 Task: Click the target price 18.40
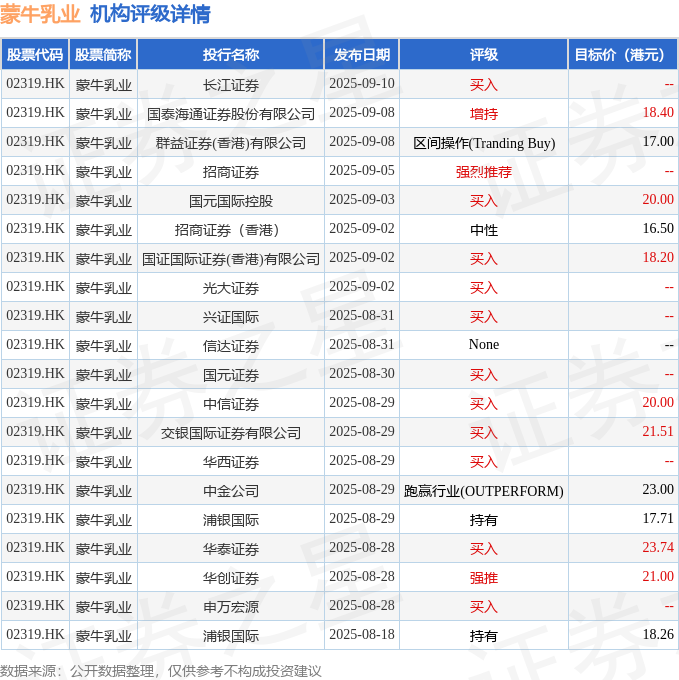(x=658, y=112)
